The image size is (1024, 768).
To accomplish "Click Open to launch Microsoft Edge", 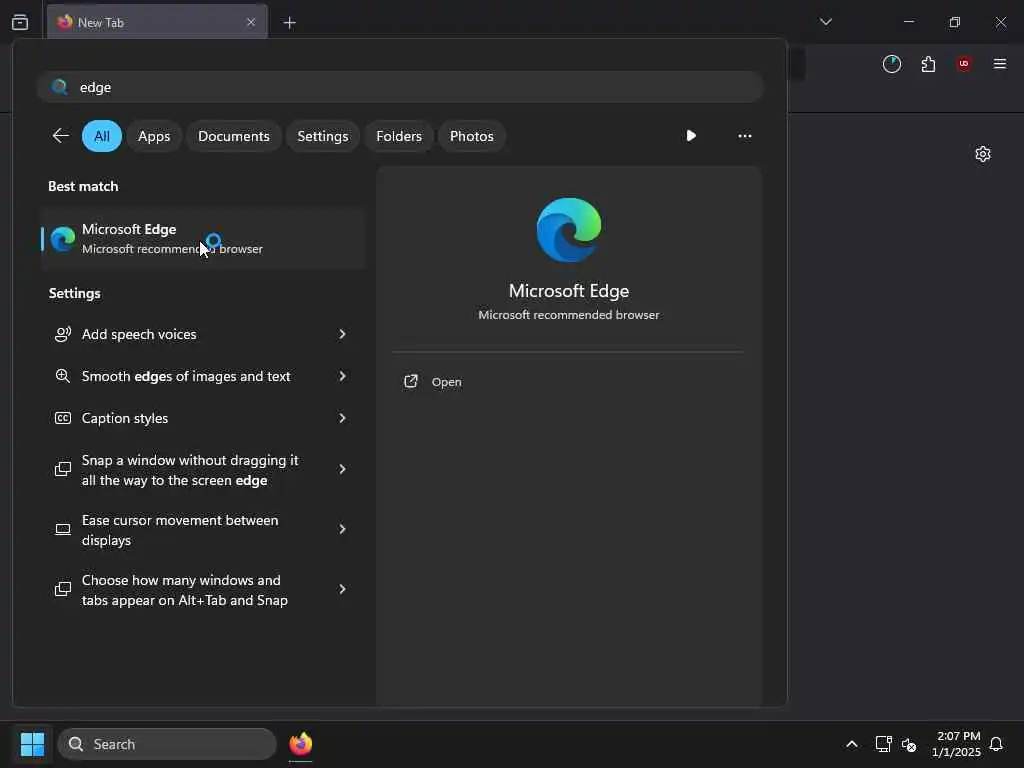I will [447, 382].
